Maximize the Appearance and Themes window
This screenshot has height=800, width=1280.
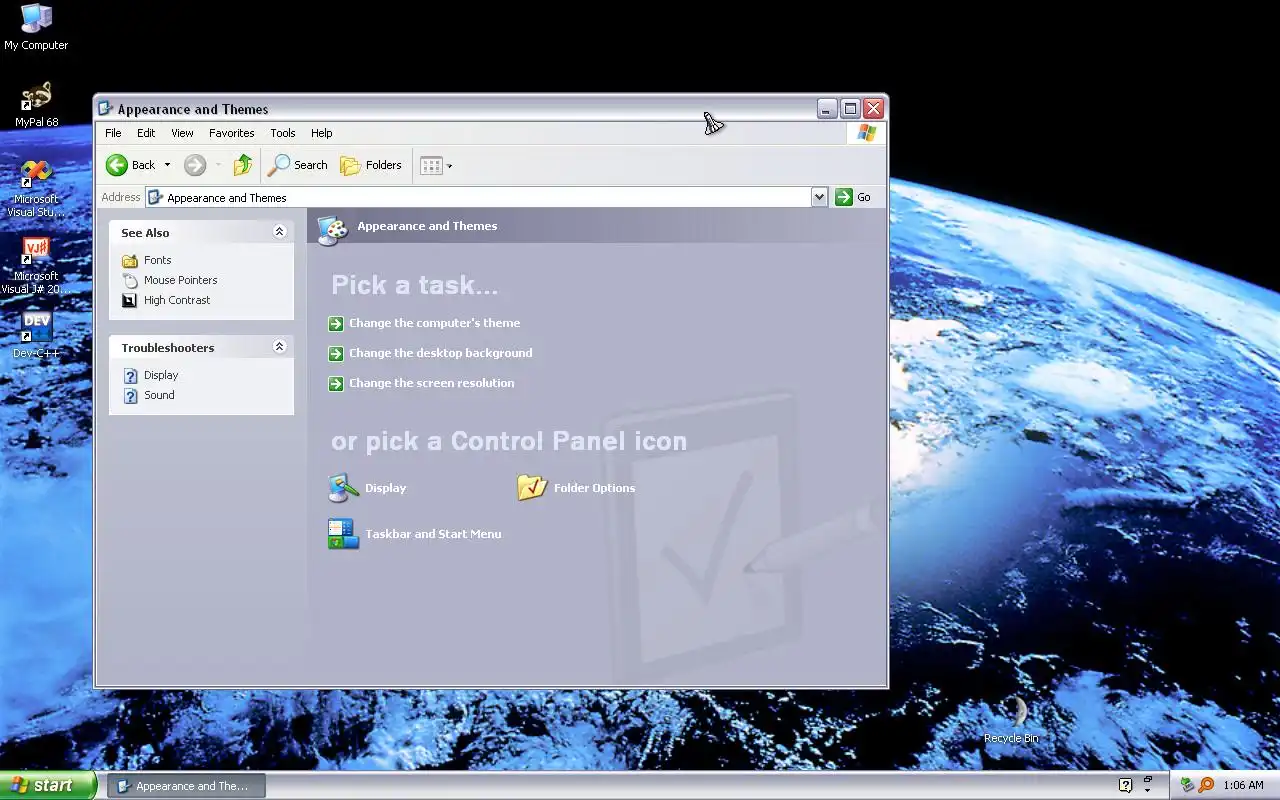850,109
